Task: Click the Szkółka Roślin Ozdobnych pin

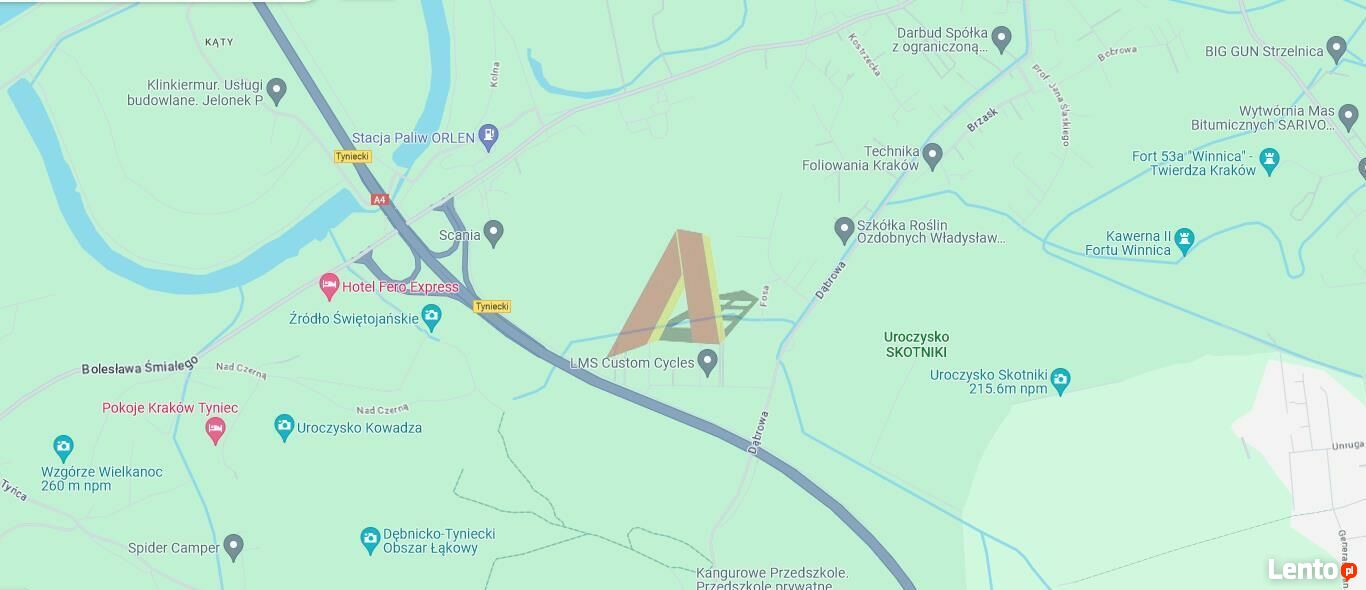Action: point(844,230)
